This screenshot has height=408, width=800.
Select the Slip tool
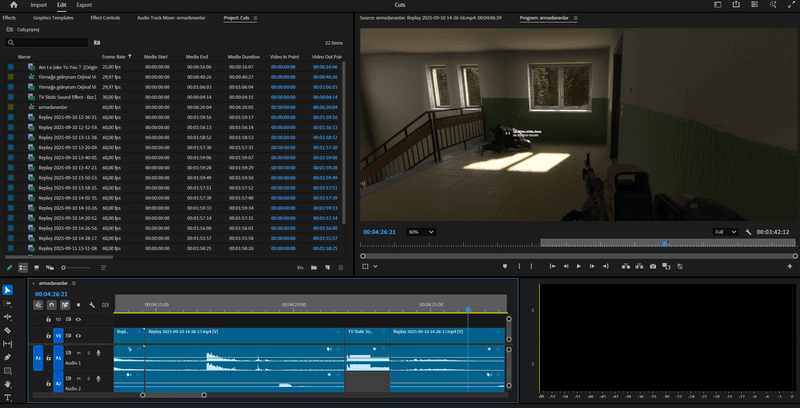pos(7,344)
